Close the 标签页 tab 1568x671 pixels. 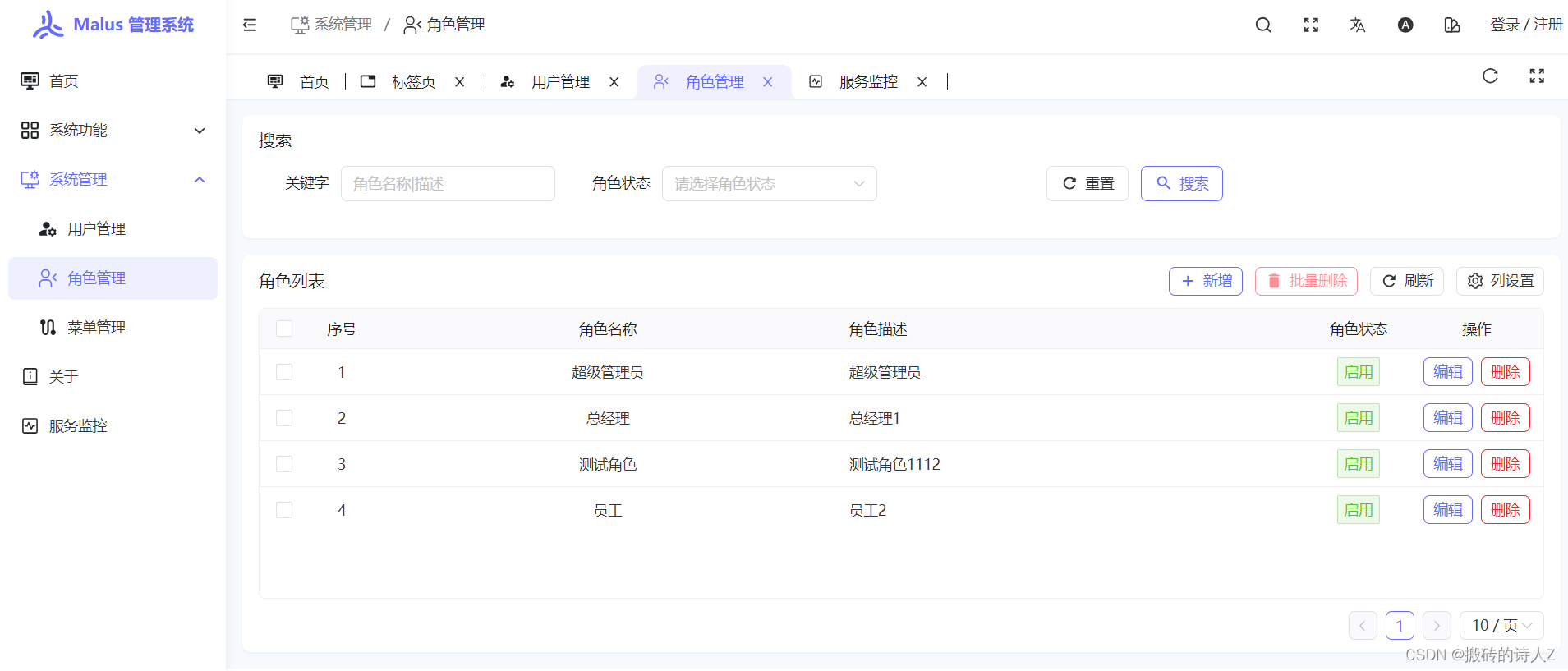pyautogui.click(x=460, y=82)
